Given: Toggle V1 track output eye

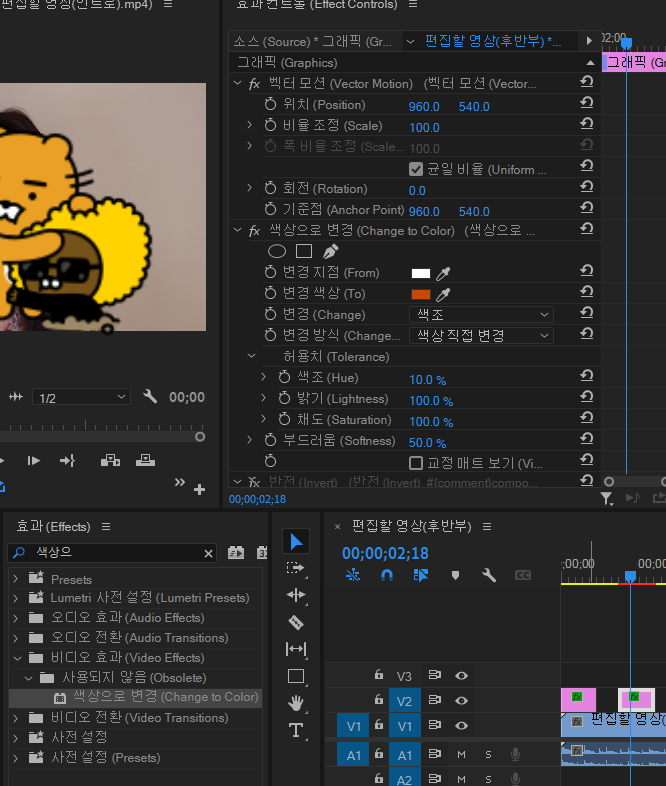Looking at the screenshot, I should [x=462, y=725].
